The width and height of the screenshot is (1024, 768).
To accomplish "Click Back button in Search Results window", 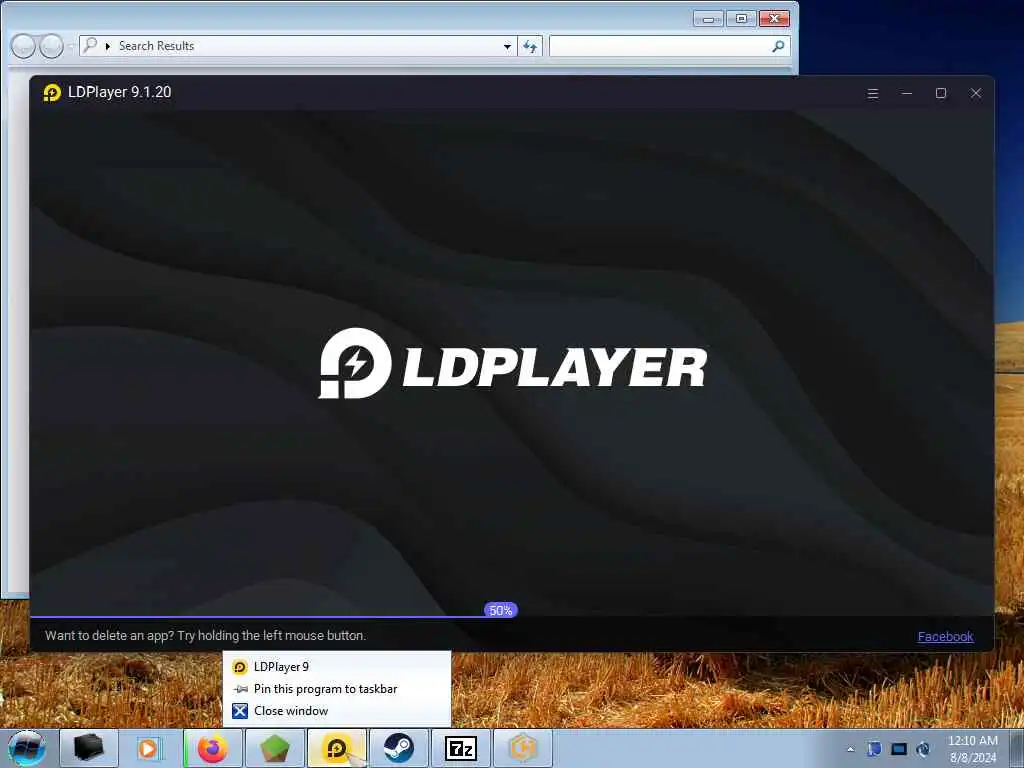I will (23, 46).
